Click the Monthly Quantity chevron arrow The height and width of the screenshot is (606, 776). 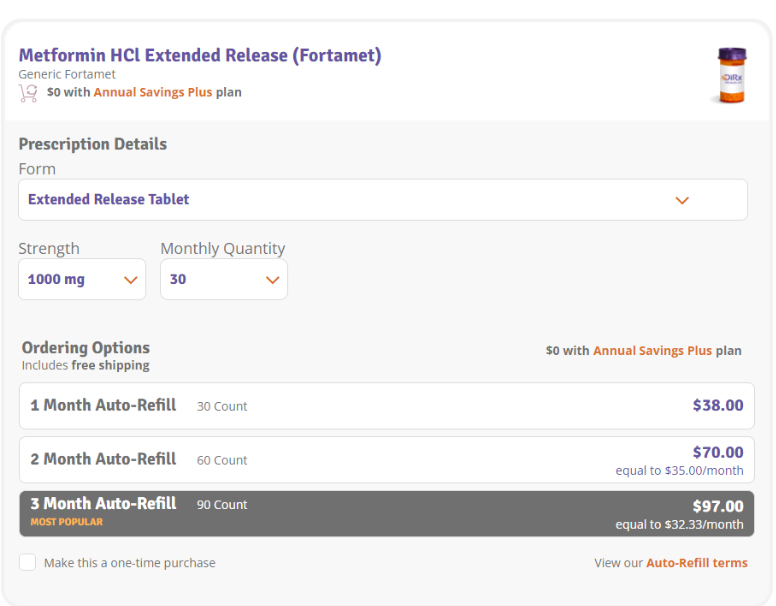pyautogui.click(x=272, y=280)
